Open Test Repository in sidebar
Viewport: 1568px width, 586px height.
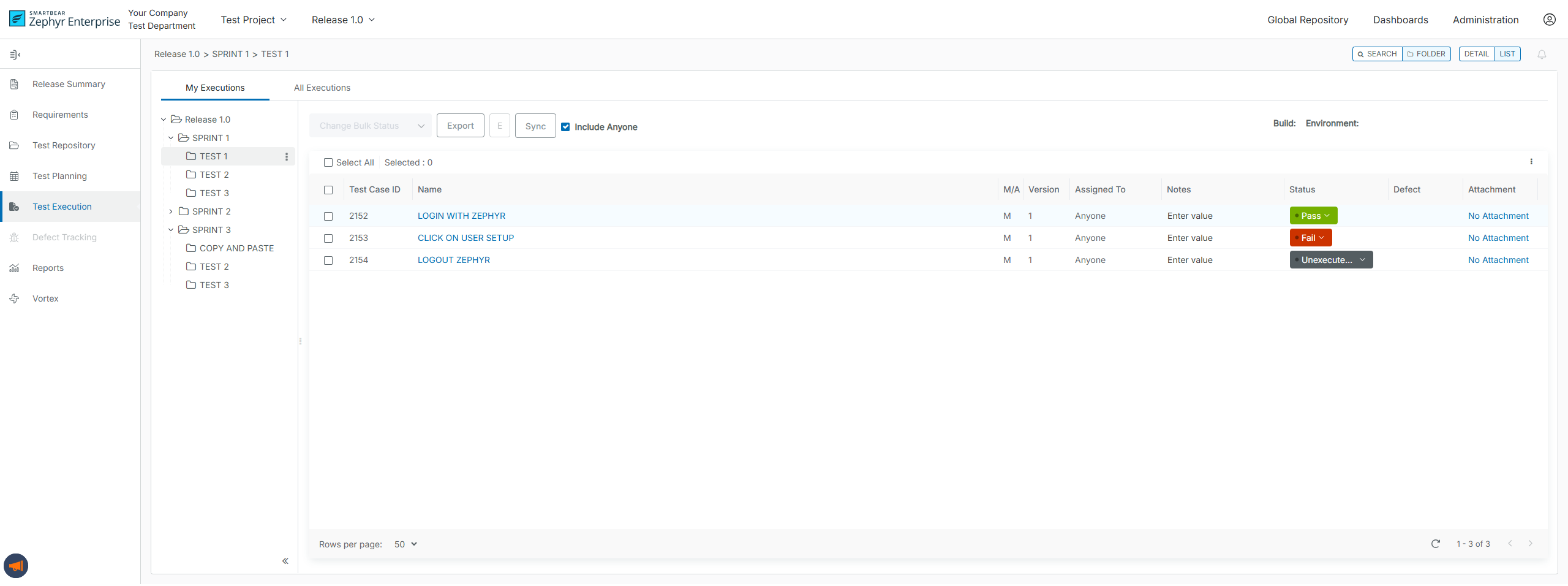click(64, 145)
